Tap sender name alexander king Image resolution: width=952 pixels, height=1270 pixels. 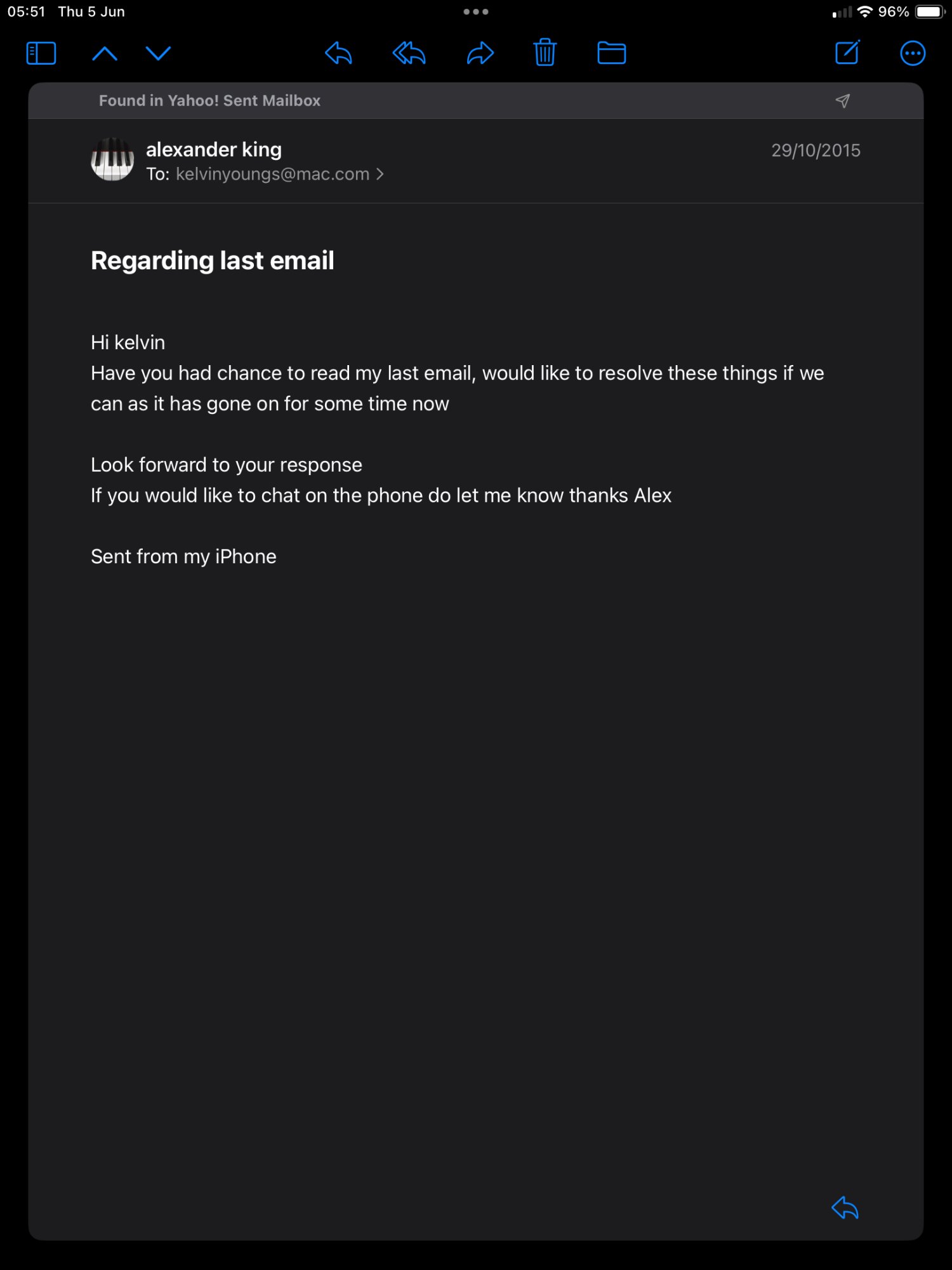pyautogui.click(x=214, y=149)
